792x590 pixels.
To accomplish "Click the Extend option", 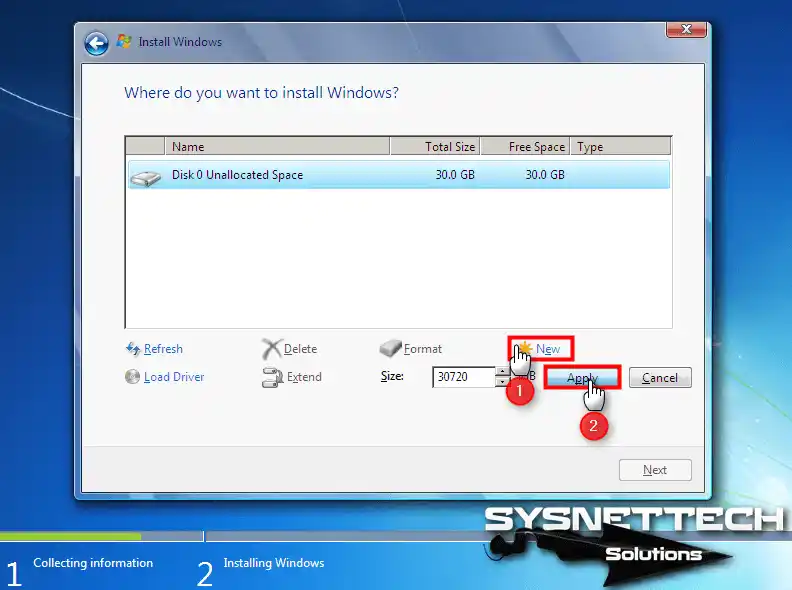I will (304, 377).
